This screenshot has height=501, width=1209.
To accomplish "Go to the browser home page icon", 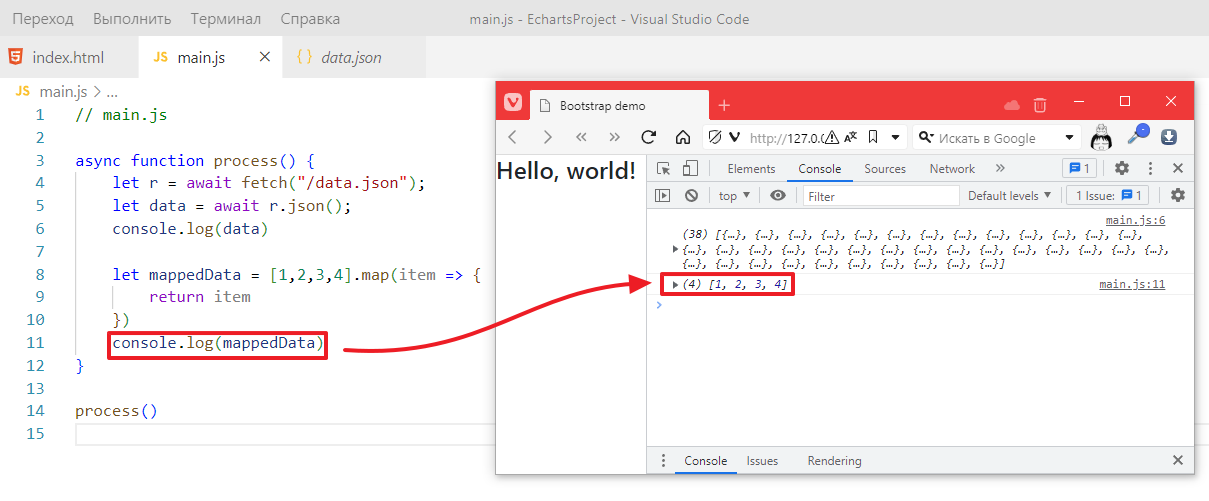I will (684, 138).
